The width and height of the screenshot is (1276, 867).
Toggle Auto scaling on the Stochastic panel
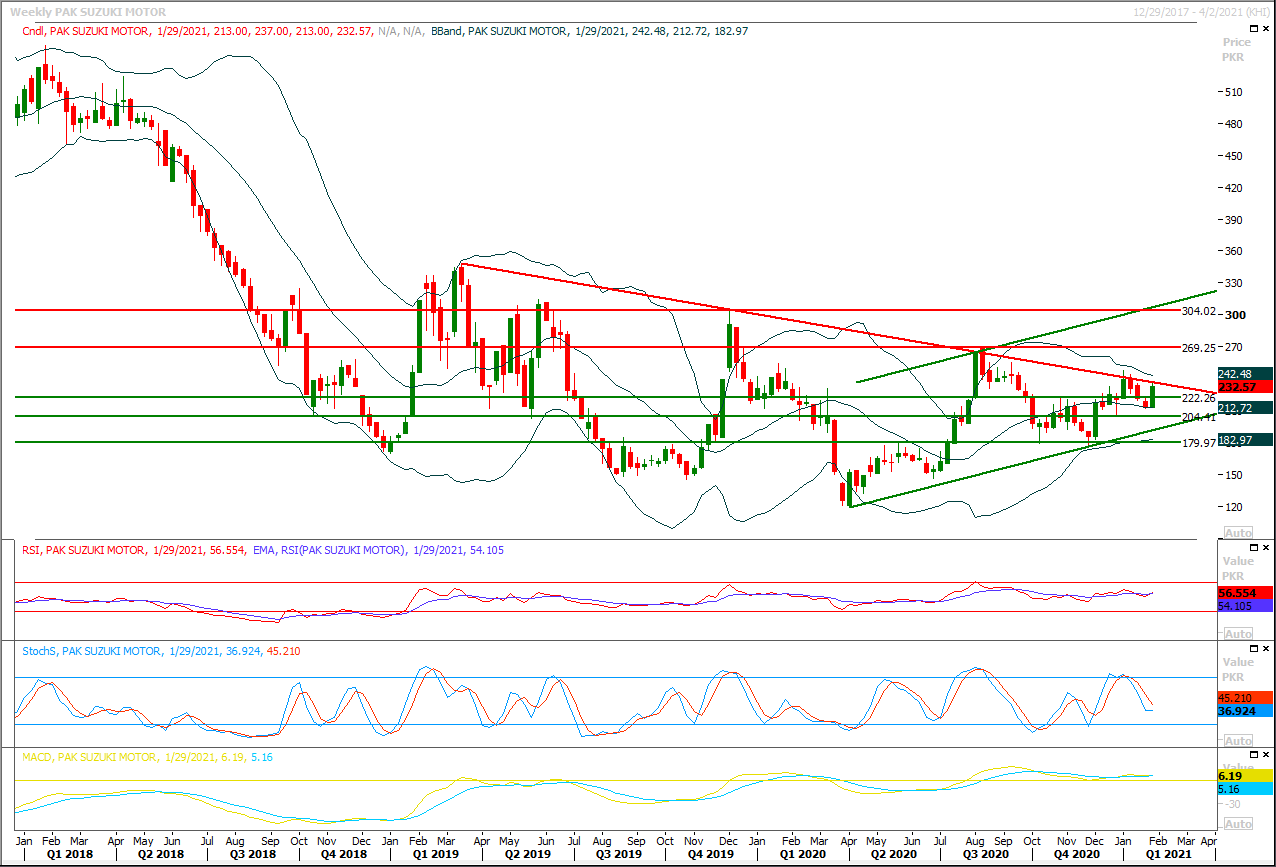click(1238, 740)
